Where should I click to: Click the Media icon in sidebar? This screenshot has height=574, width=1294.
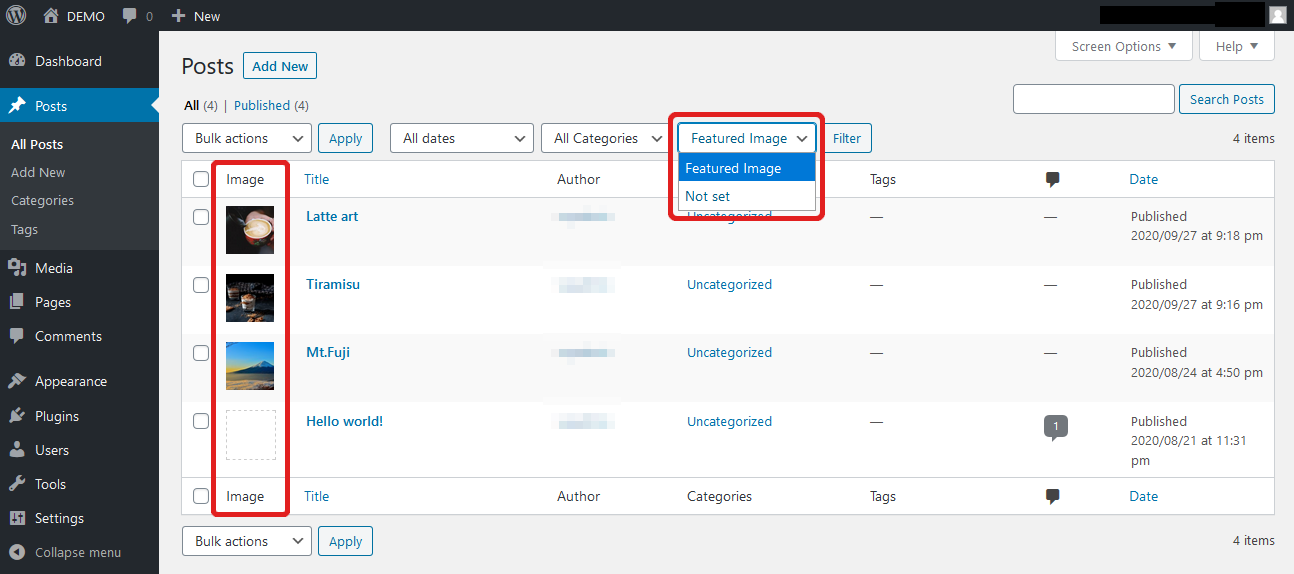[x=17, y=268]
